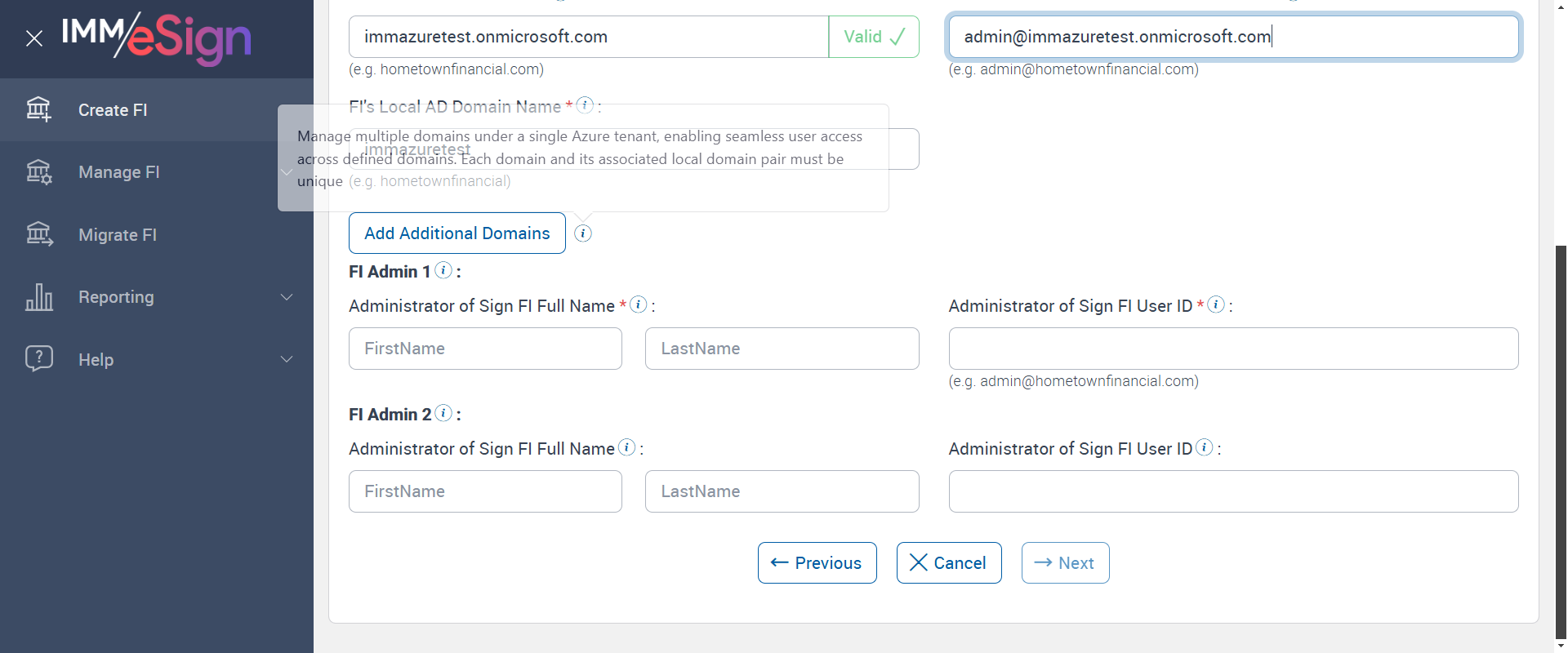Click the Next button
Viewport: 1568px width, 653px height.
(1065, 563)
